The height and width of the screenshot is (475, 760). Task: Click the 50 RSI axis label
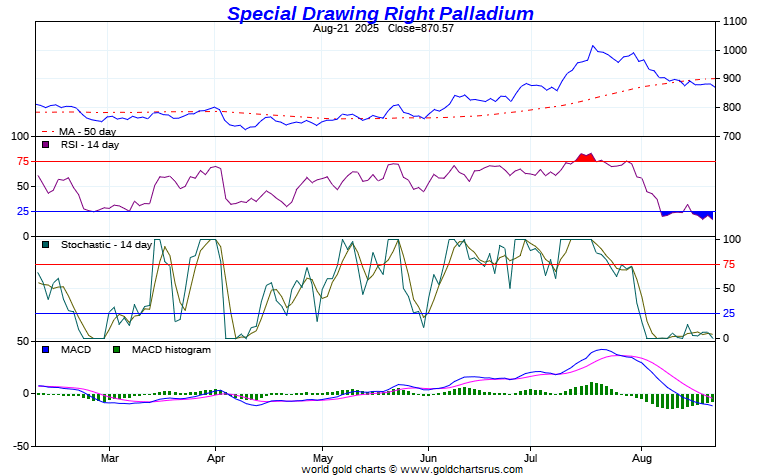point(23,186)
